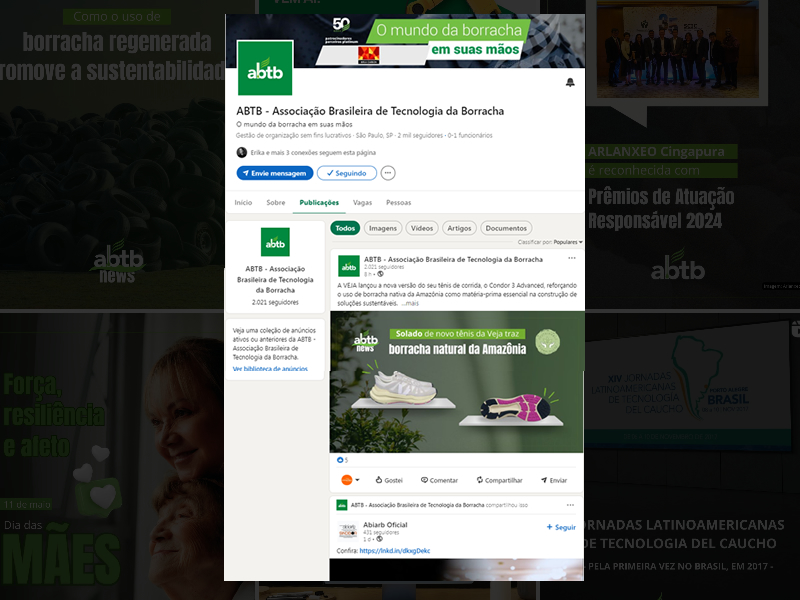Click the Envie mensagem button
800x600 pixels.
[274, 173]
